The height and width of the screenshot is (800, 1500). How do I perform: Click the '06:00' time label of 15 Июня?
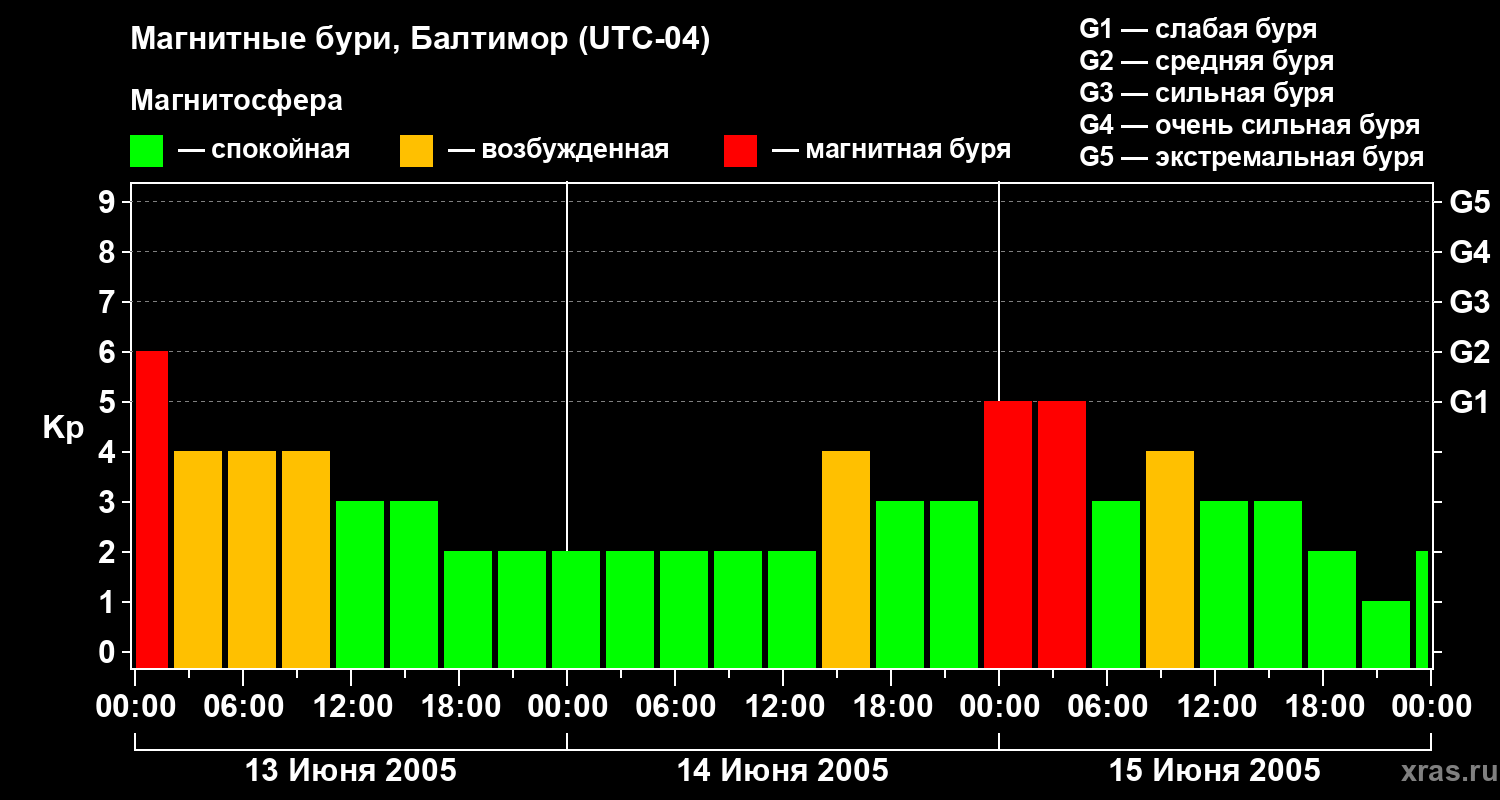pyautogui.click(x=1107, y=707)
